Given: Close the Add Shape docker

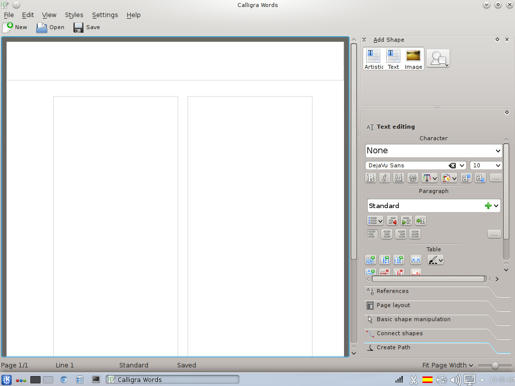Looking at the screenshot, I should tap(507, 39).
